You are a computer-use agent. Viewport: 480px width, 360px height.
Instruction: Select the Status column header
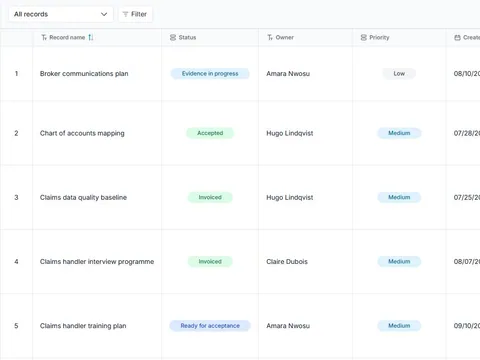coord(210,37)
